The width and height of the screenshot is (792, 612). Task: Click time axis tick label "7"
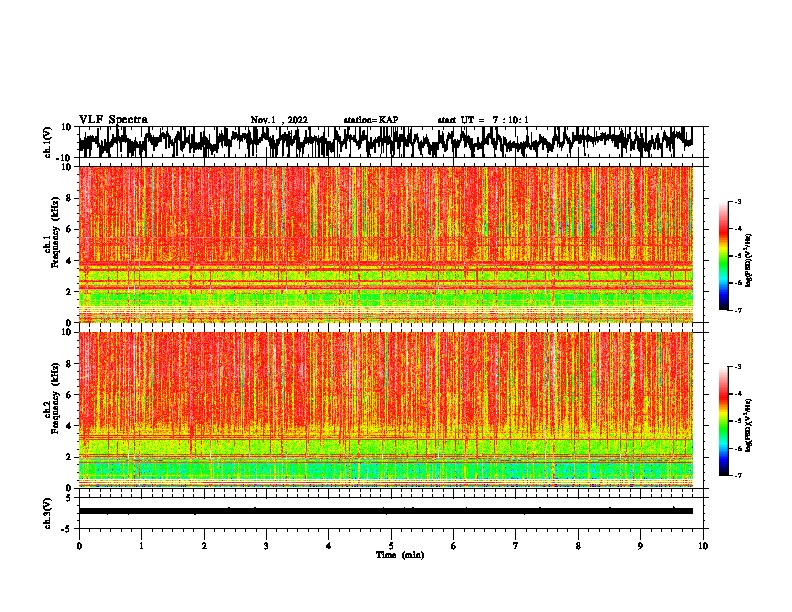point(516,546)
